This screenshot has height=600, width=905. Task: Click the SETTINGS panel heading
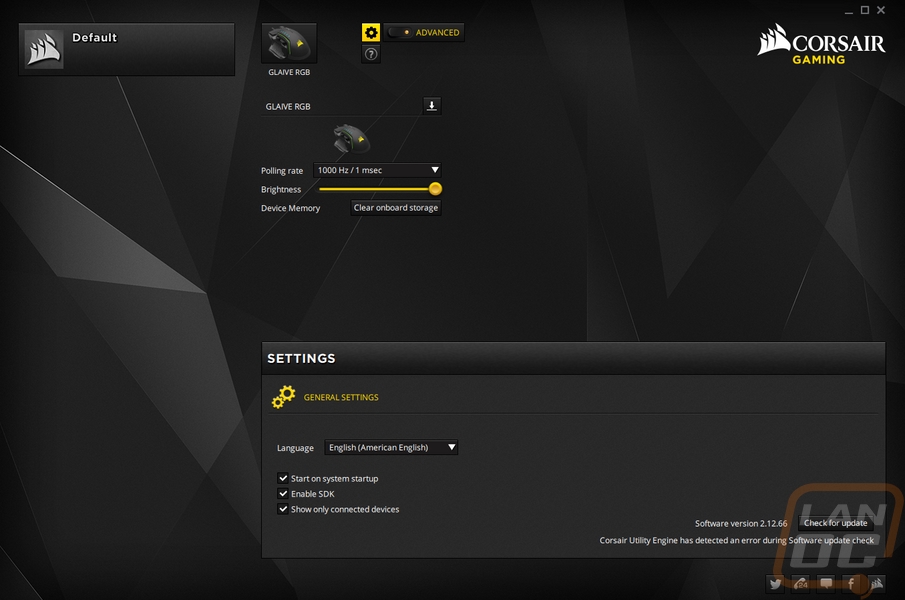(301, 358)
